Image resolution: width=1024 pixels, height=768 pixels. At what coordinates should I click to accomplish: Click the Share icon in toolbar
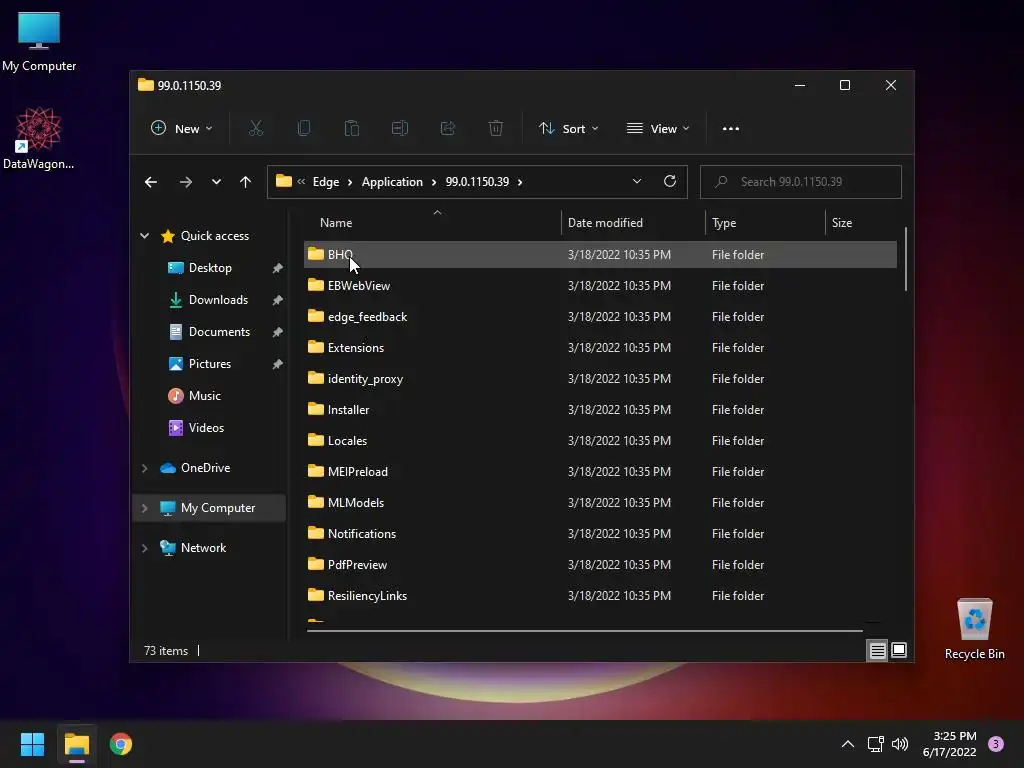pos(448,129)
